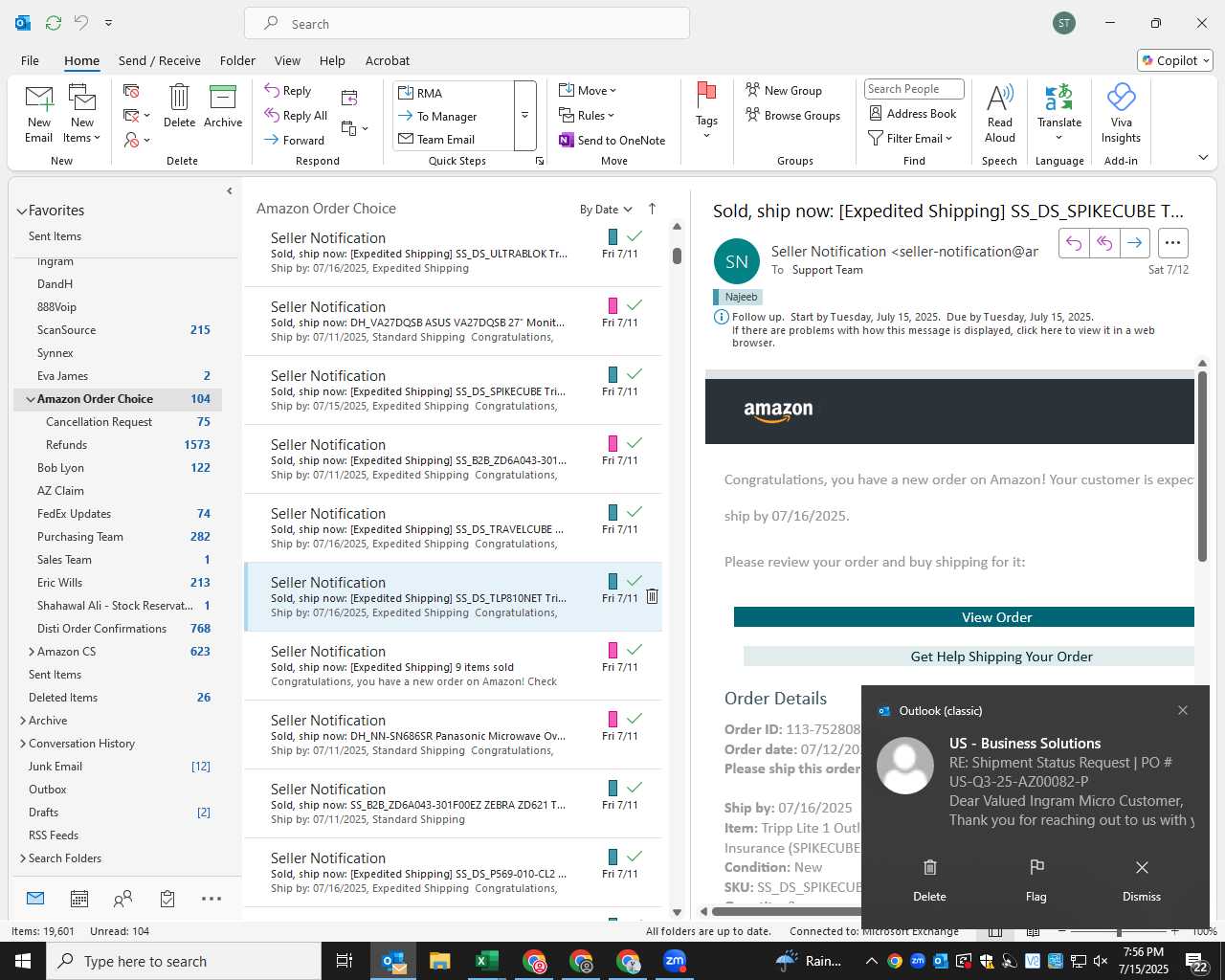
Task: Expand the Amazon CS folder
Action: coord(32,652)
